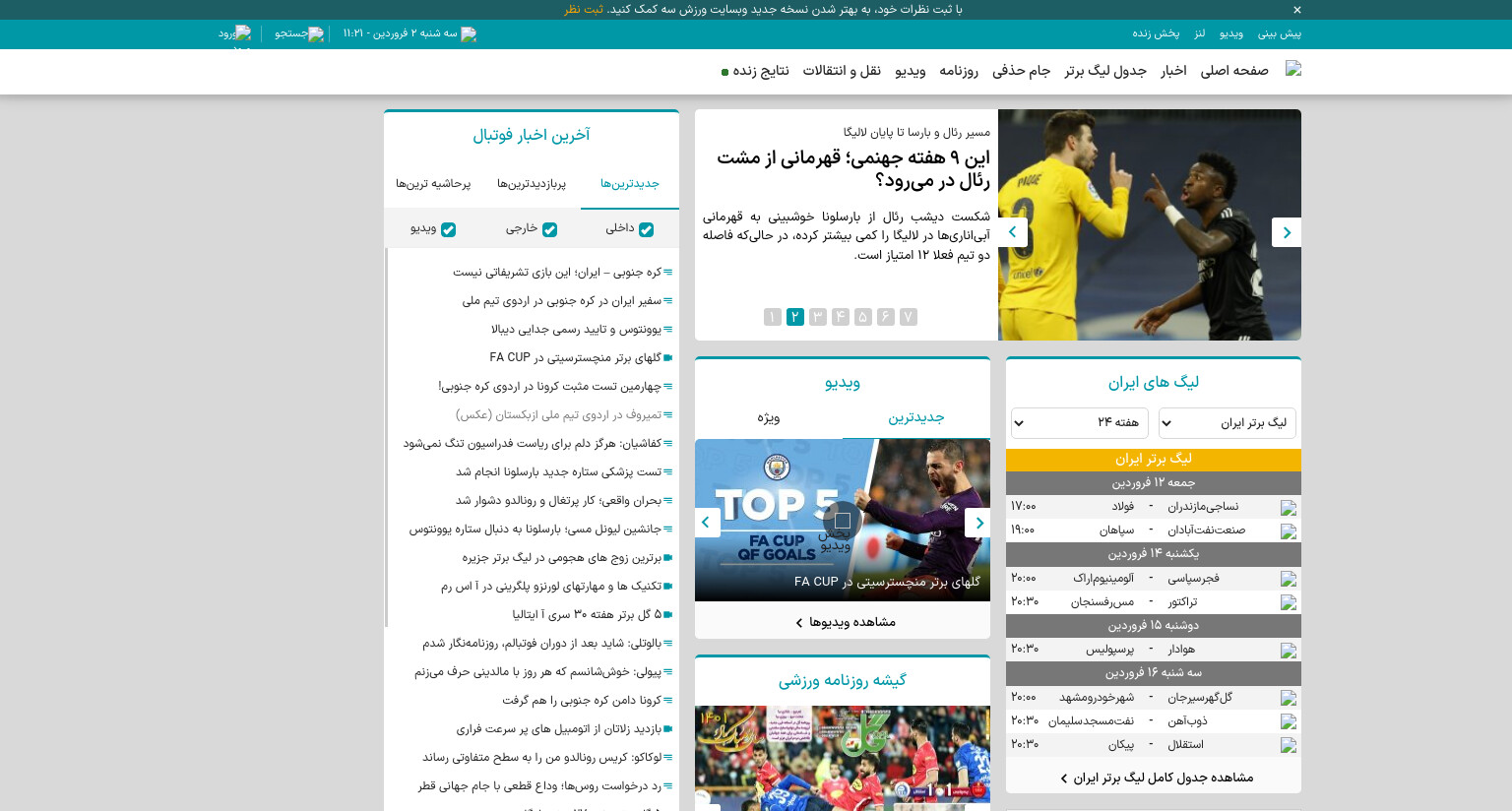Open نقل و انتقالات menu item
Viewport: 1512px width, 811px height.
click(842, 71)
